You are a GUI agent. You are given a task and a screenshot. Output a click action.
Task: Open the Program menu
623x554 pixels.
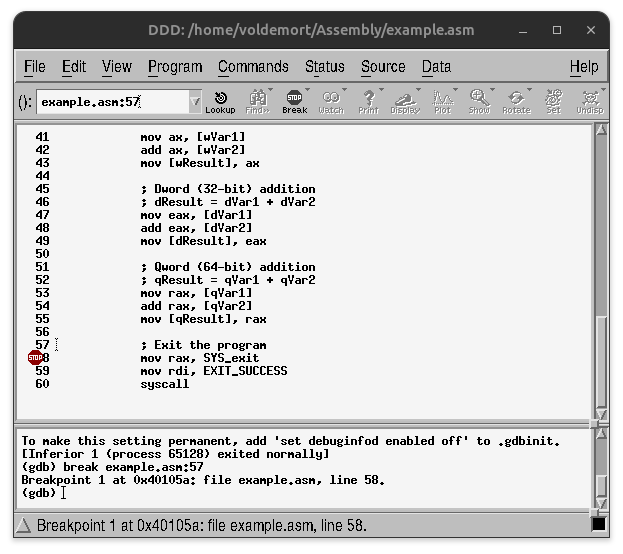point(175,66)
